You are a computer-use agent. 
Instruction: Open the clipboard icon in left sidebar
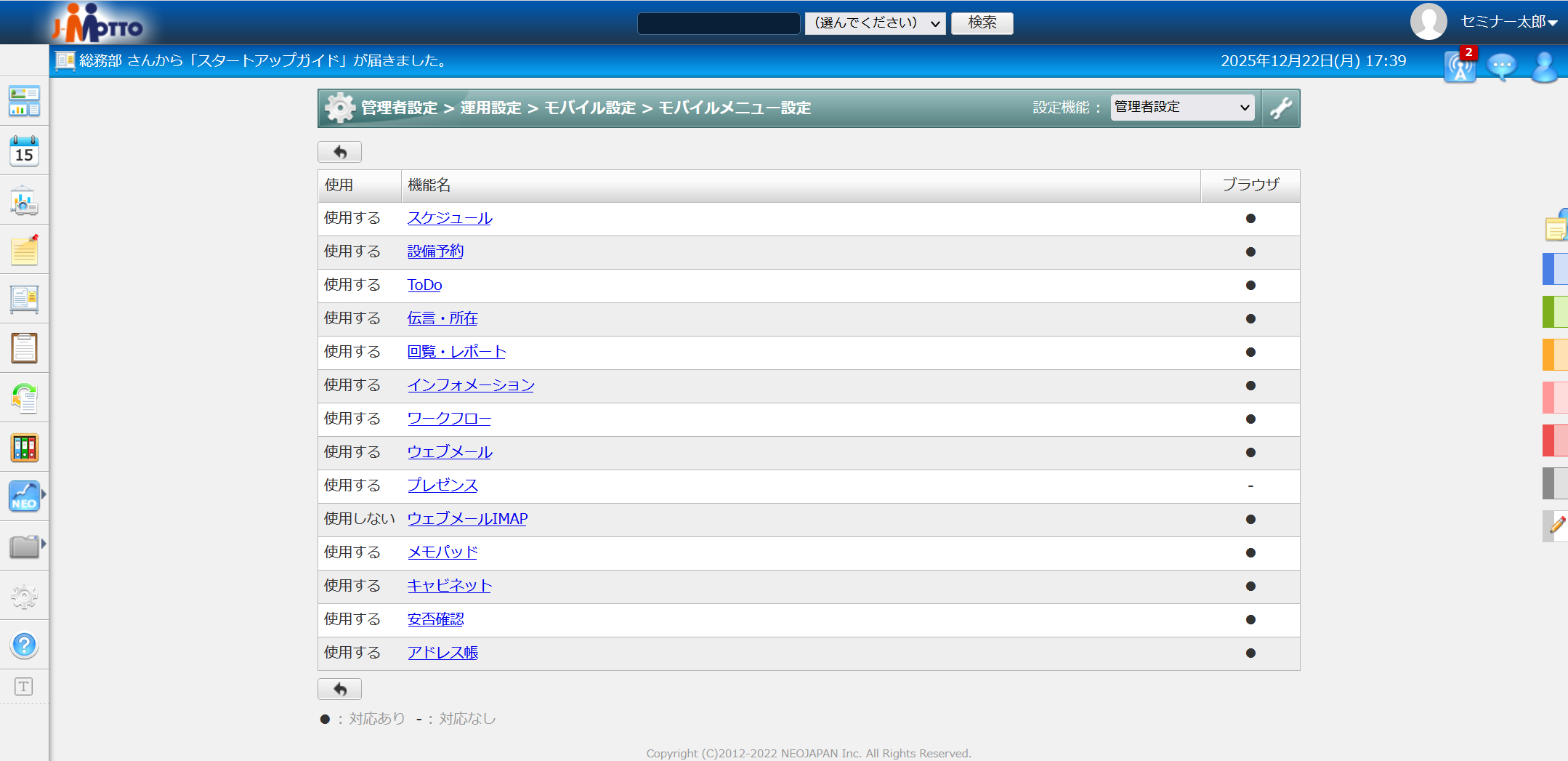pyautogui.click(x=24, y=348)
